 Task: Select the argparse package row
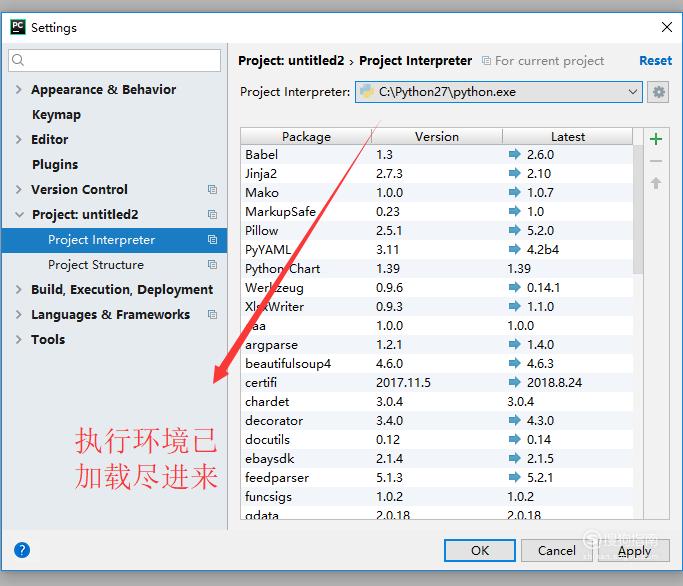coord(437,344)
